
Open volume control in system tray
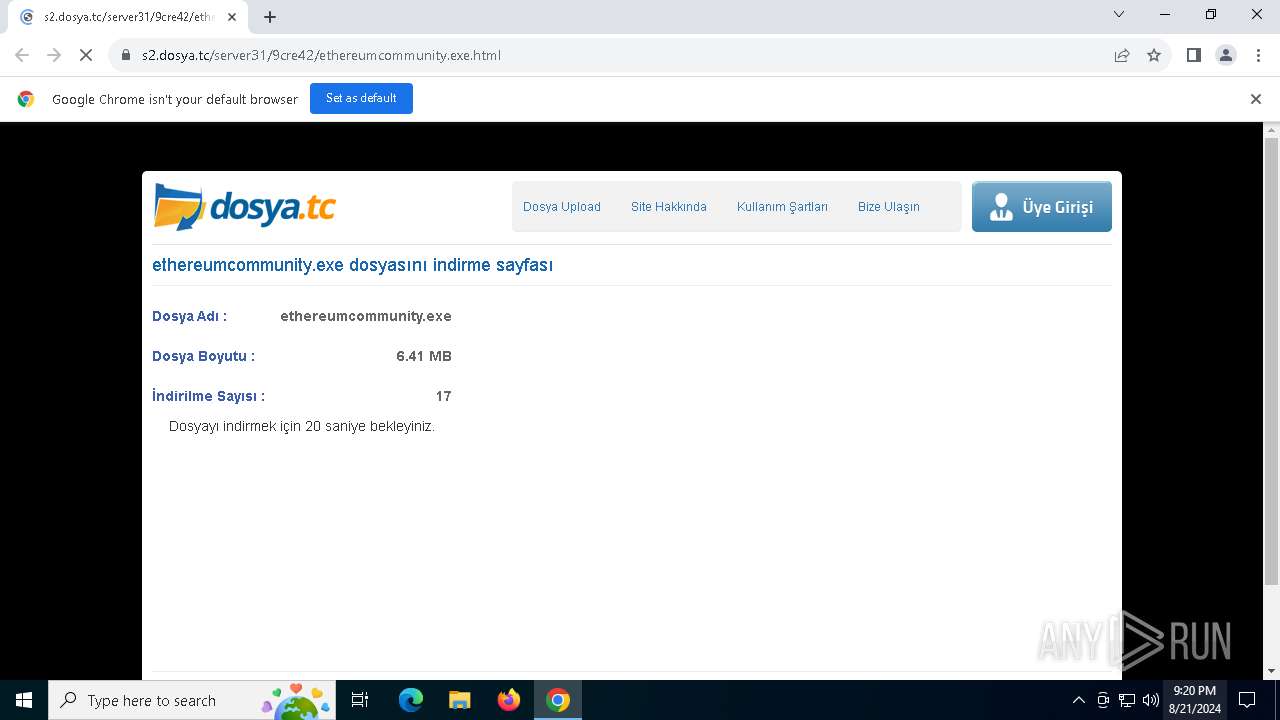[1151, 700]
